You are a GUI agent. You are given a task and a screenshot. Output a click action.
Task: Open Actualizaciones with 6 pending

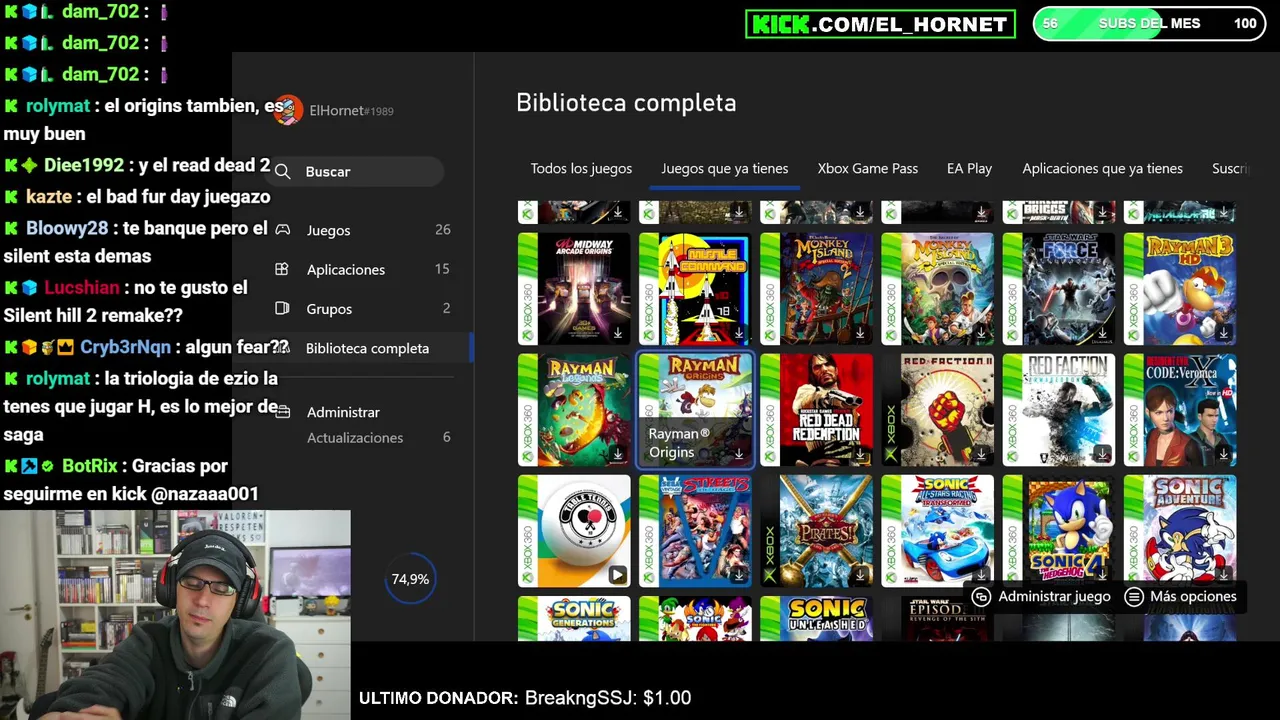pos(378,437)
